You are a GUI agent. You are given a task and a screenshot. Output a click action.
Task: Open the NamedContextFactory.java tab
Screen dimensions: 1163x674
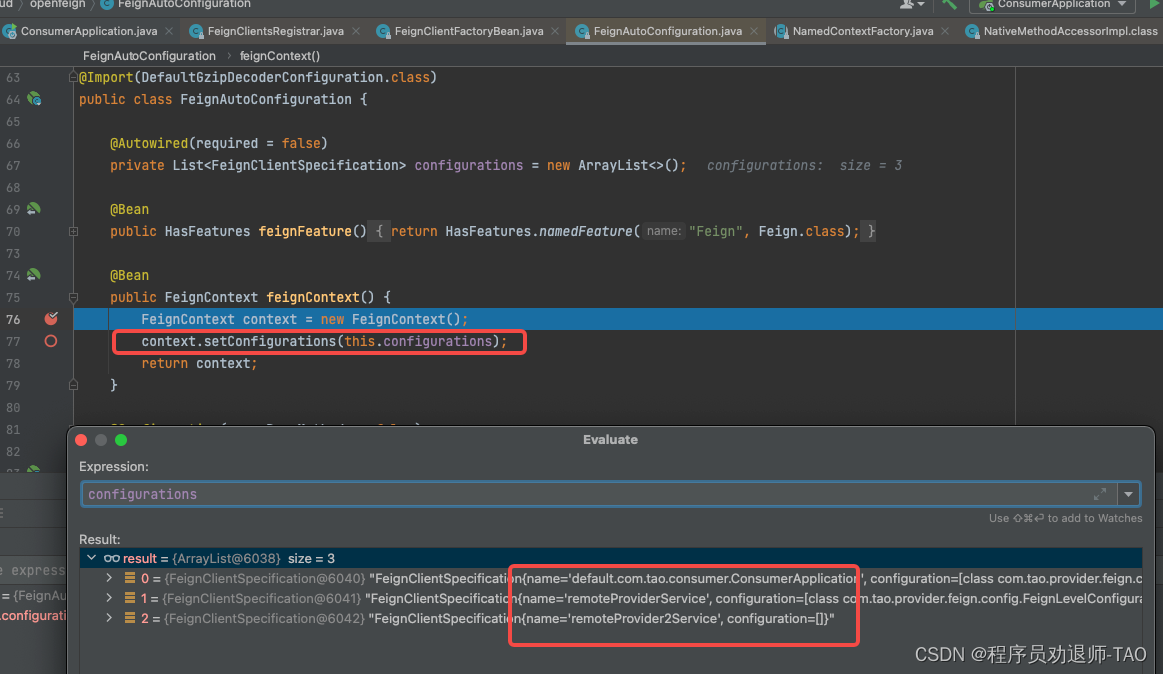coord(863,31)
